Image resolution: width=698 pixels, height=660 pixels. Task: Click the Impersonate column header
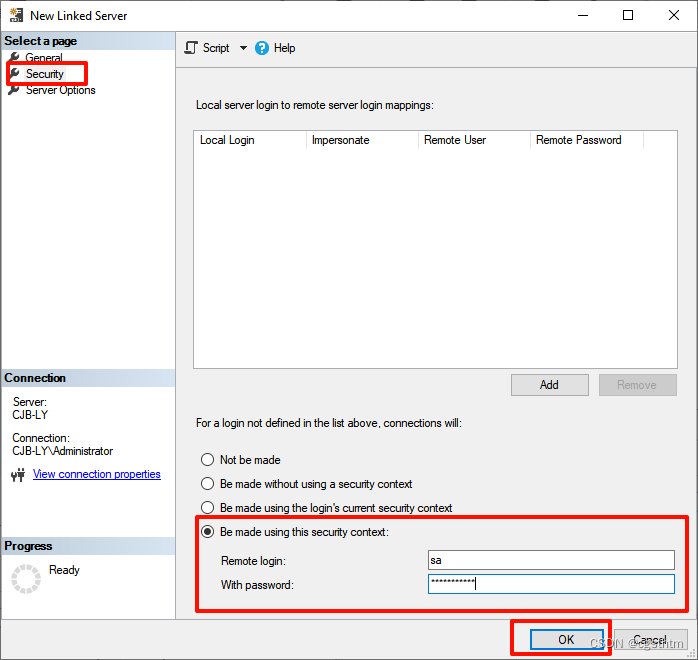coord(362,140)
